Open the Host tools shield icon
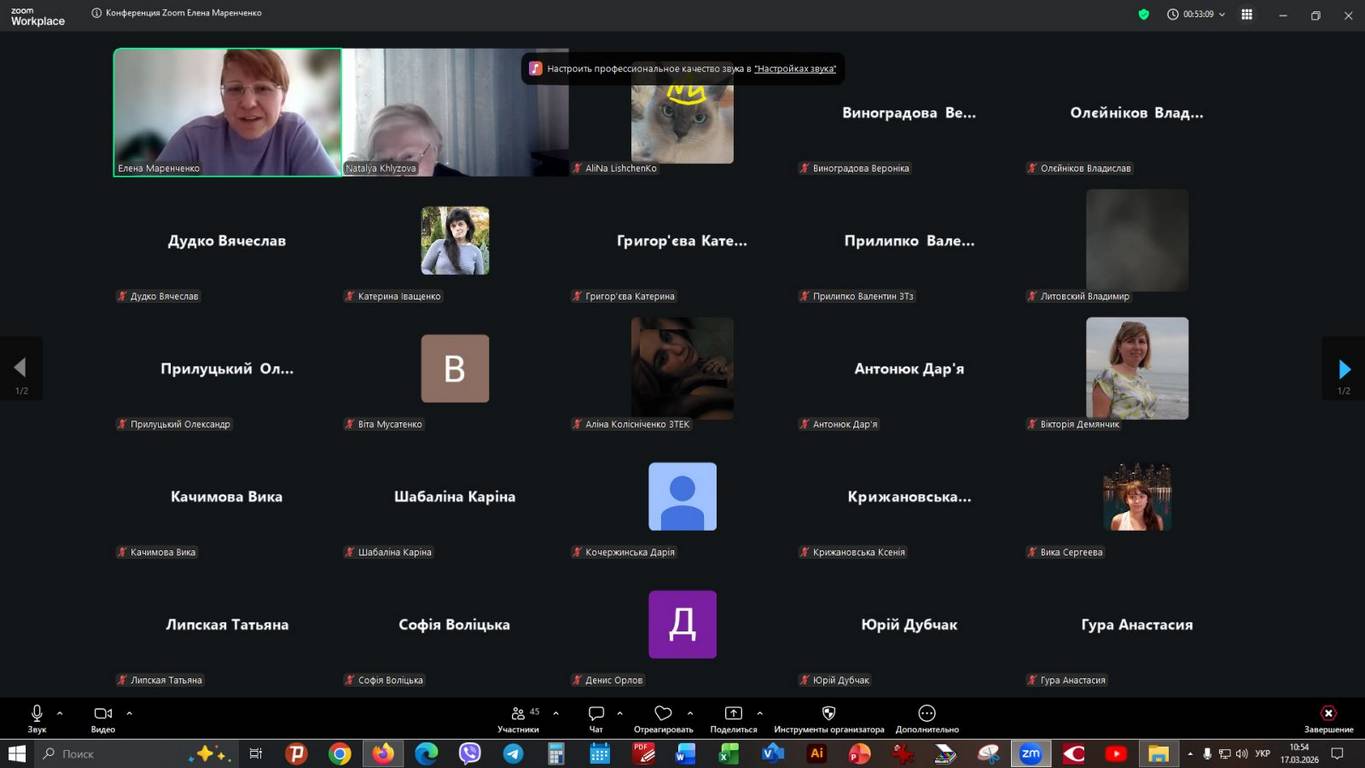 (828, 714)
